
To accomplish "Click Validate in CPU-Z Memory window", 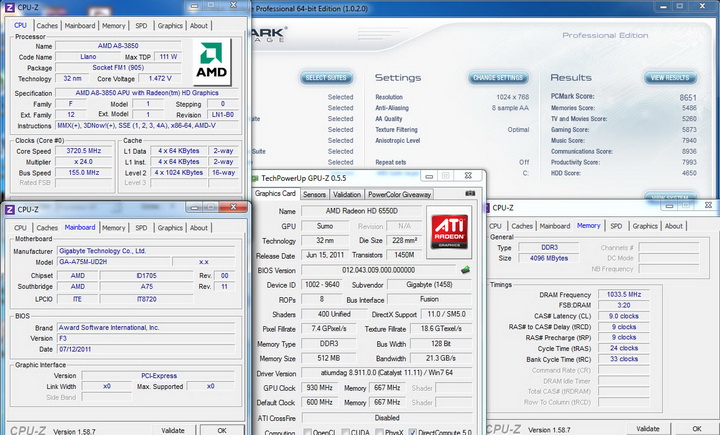I will (x=648, y=429).
